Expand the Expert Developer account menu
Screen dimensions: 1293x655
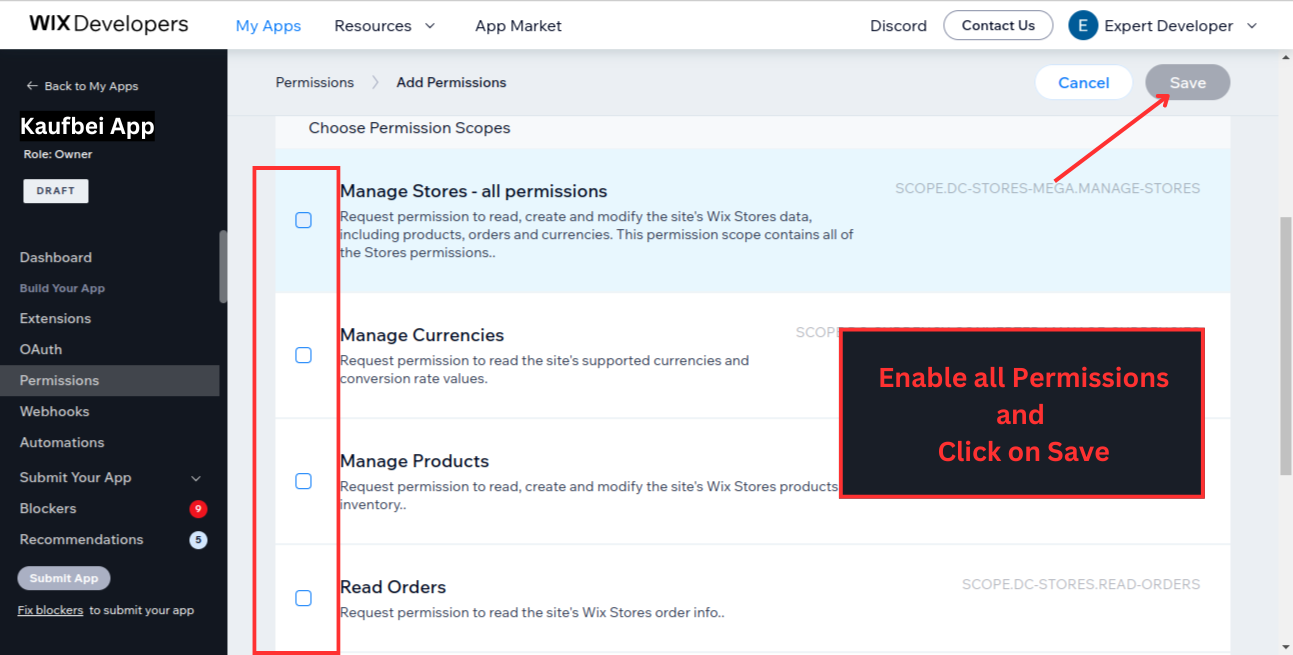click(1252, 26)
